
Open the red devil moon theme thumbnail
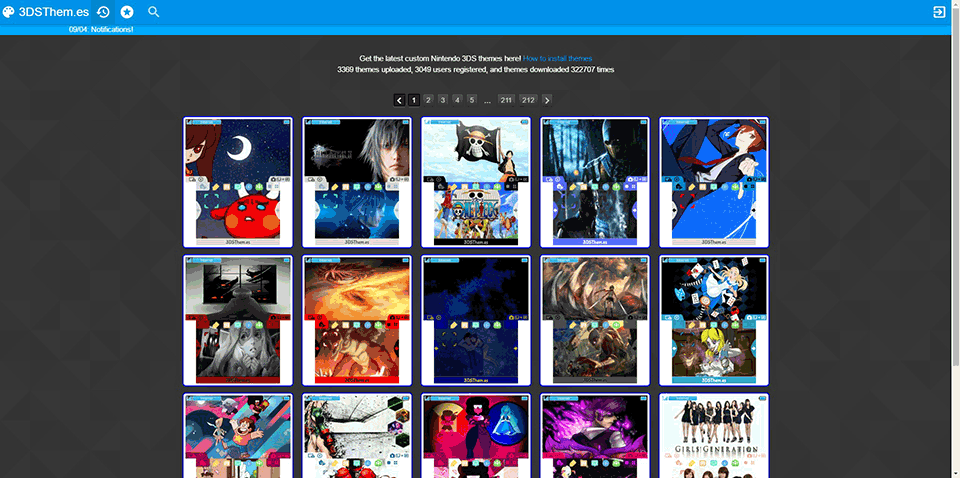click(x=238, y=182)
